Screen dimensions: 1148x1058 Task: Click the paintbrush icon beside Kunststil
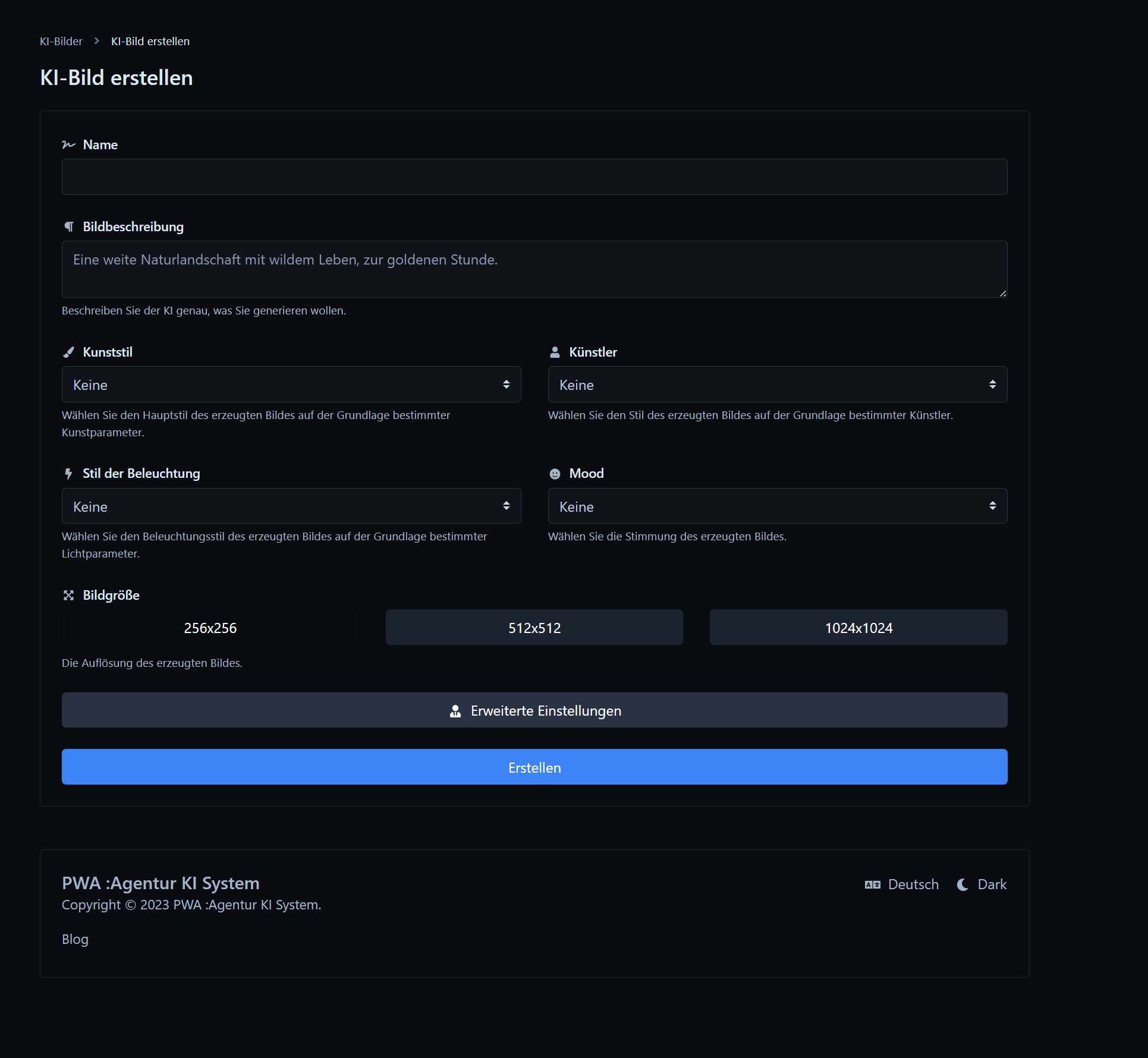pos(69,352)
